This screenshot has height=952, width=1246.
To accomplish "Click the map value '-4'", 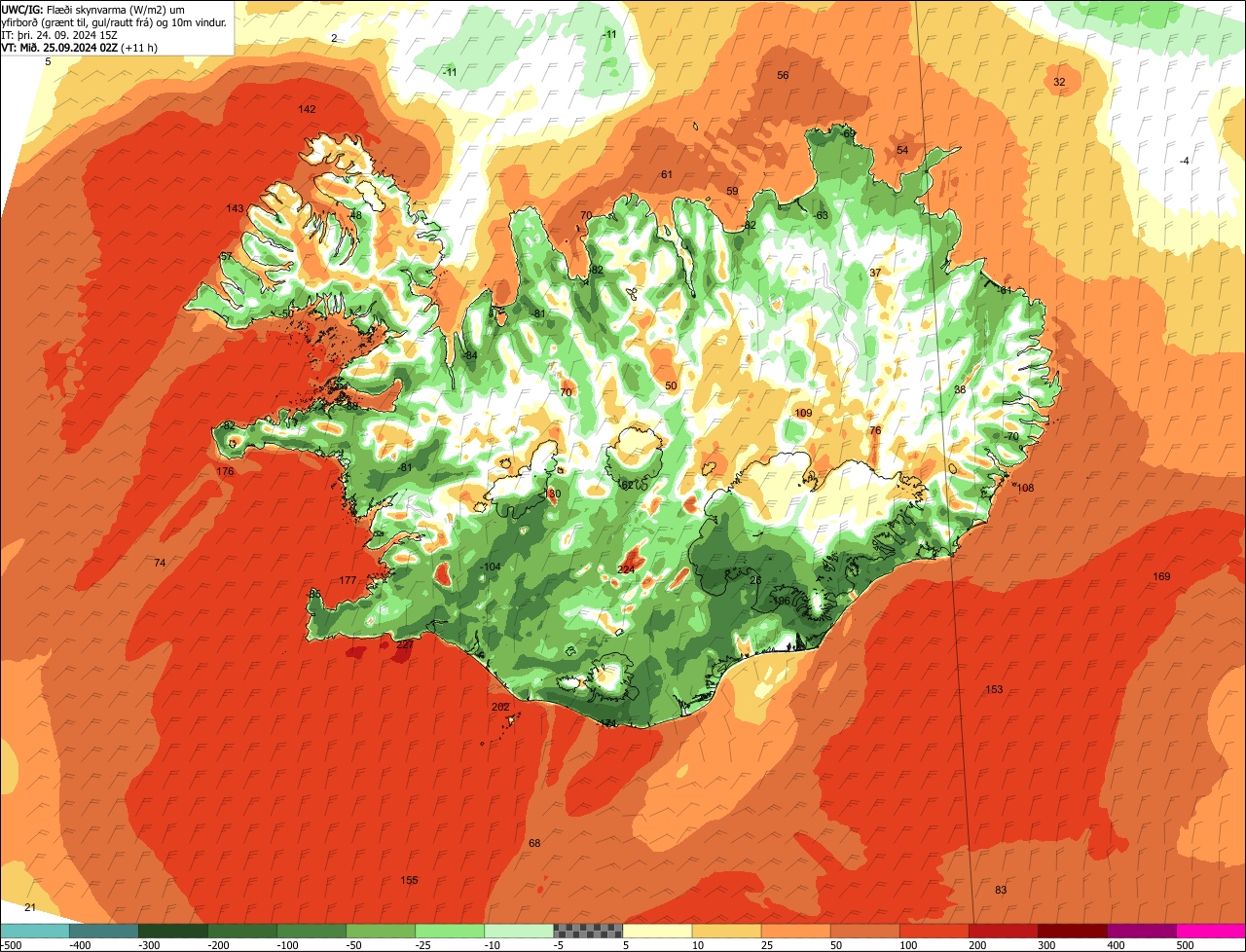I will pyautogui.click(x=1184, y=162).
